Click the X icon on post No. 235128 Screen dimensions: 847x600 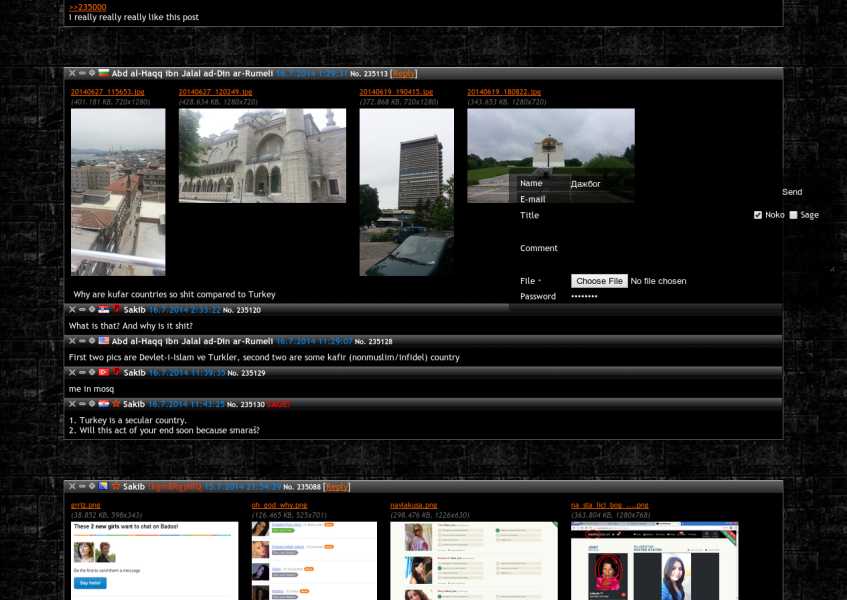tap(72, 341)
